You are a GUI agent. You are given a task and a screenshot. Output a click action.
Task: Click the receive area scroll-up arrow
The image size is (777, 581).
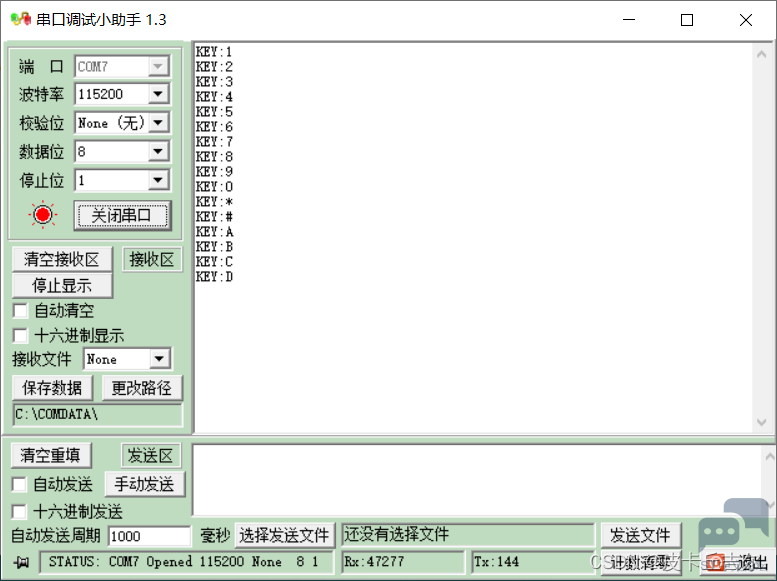(x=762, y=55)
